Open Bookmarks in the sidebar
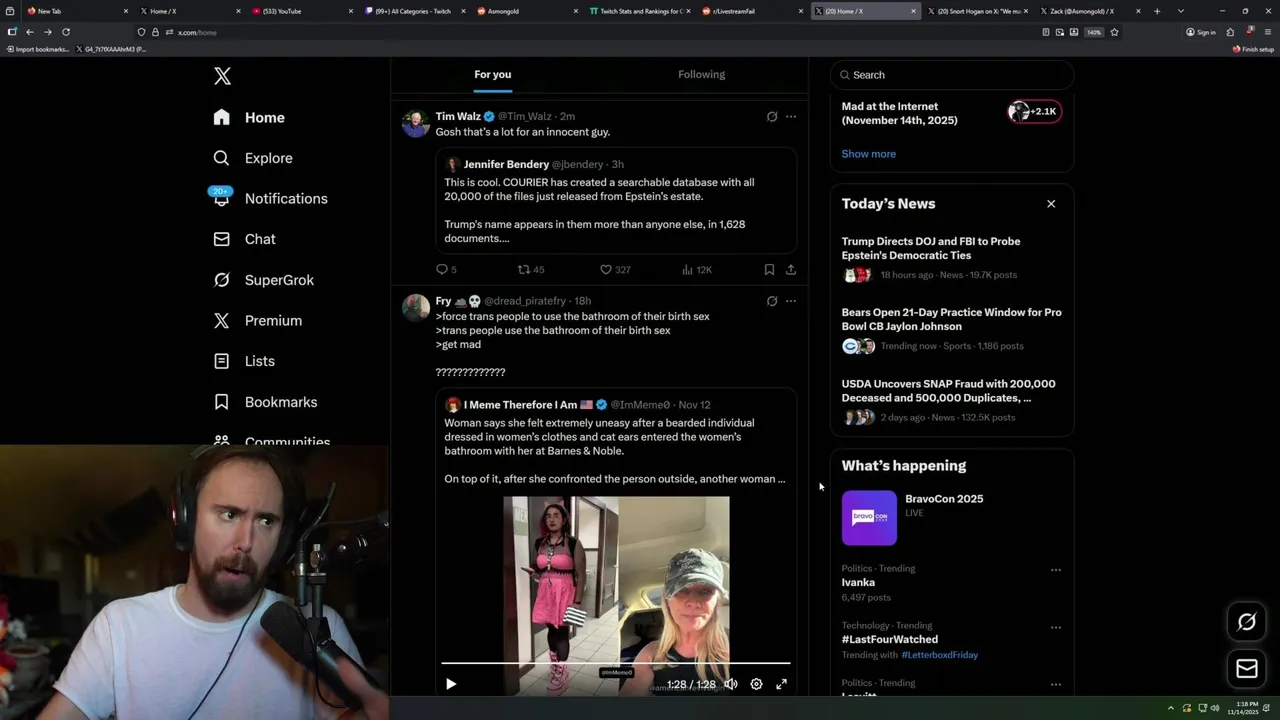Screen dimensions: 1280x720 pyautogui.click(x=265, y=402)
